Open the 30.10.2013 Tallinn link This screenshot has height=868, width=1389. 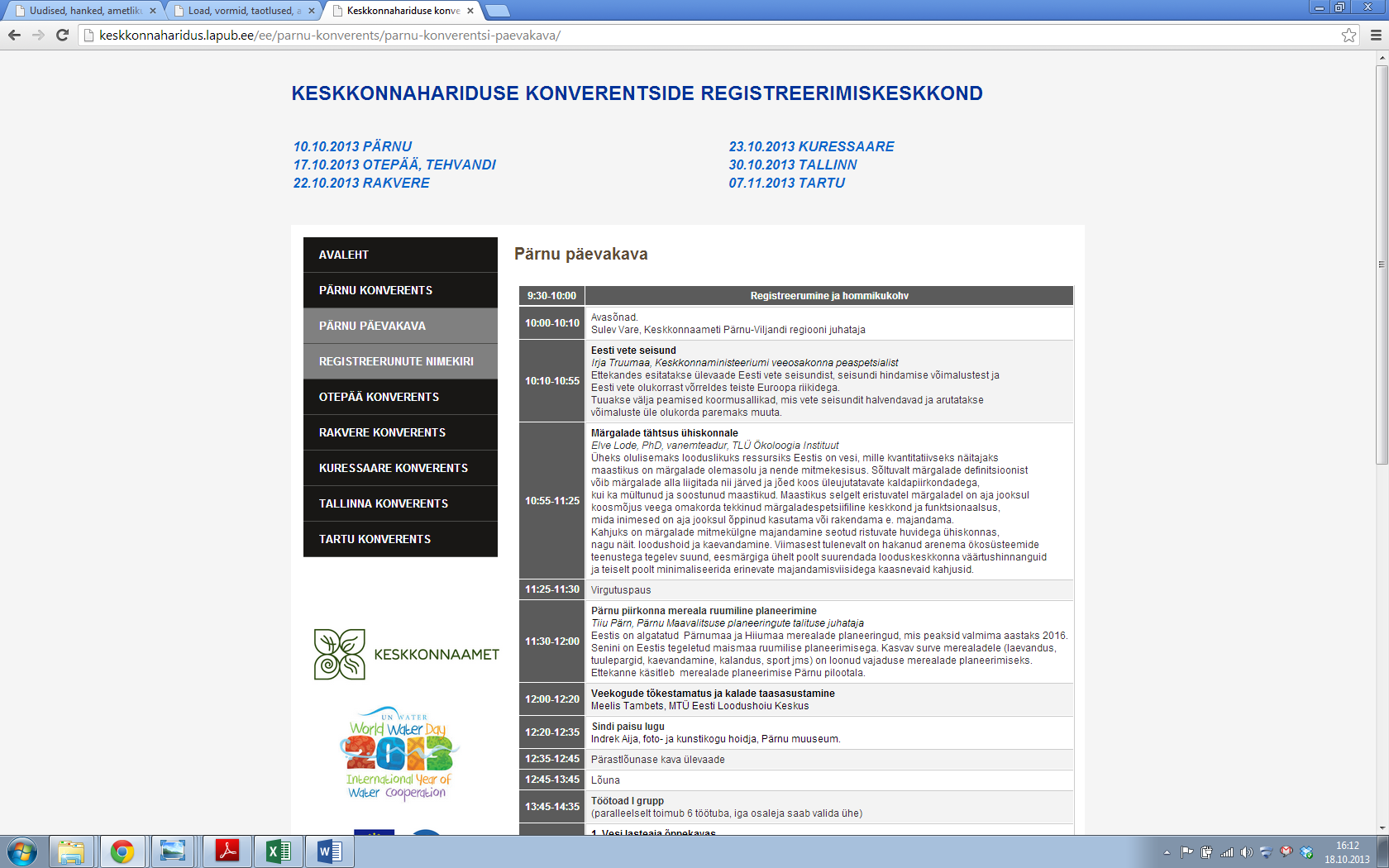coord(793,165)
